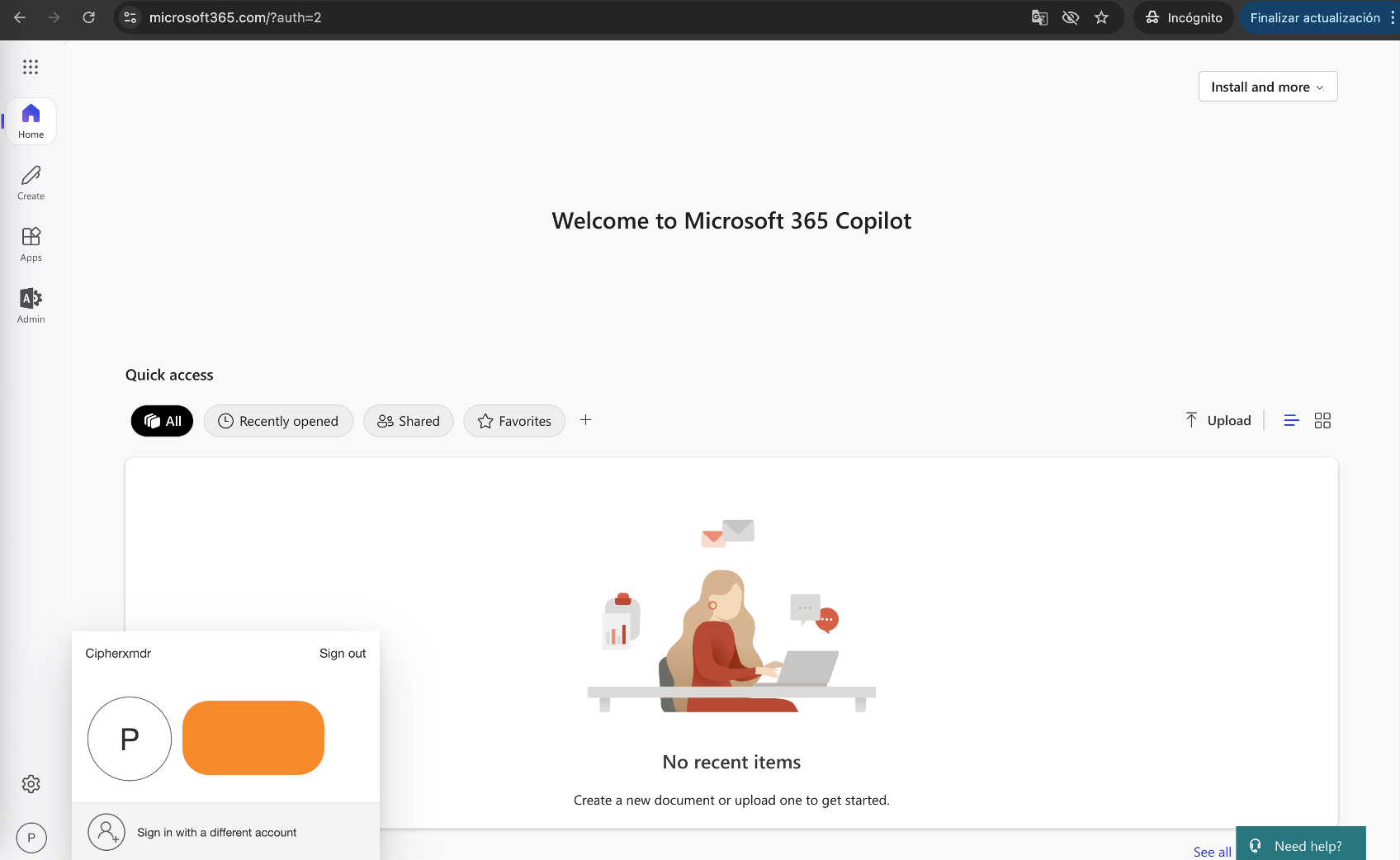Screen dimensions: 1400x860
Task: Switch to list view
Action: [x=1292, y=421]
